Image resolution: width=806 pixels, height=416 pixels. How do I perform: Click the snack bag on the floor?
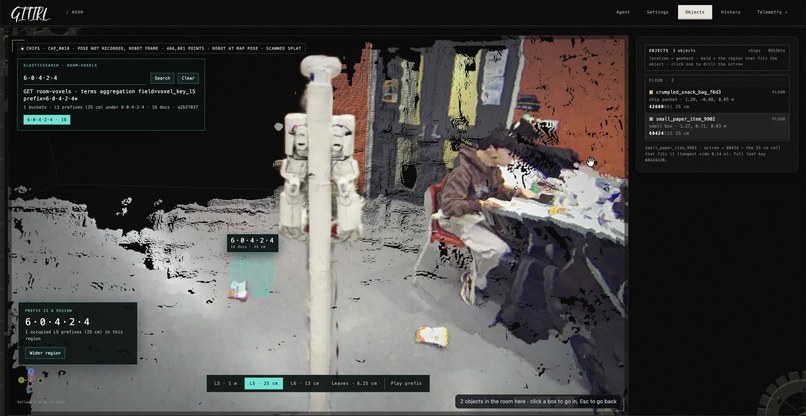pyautogui.click(x=432, y=336)
